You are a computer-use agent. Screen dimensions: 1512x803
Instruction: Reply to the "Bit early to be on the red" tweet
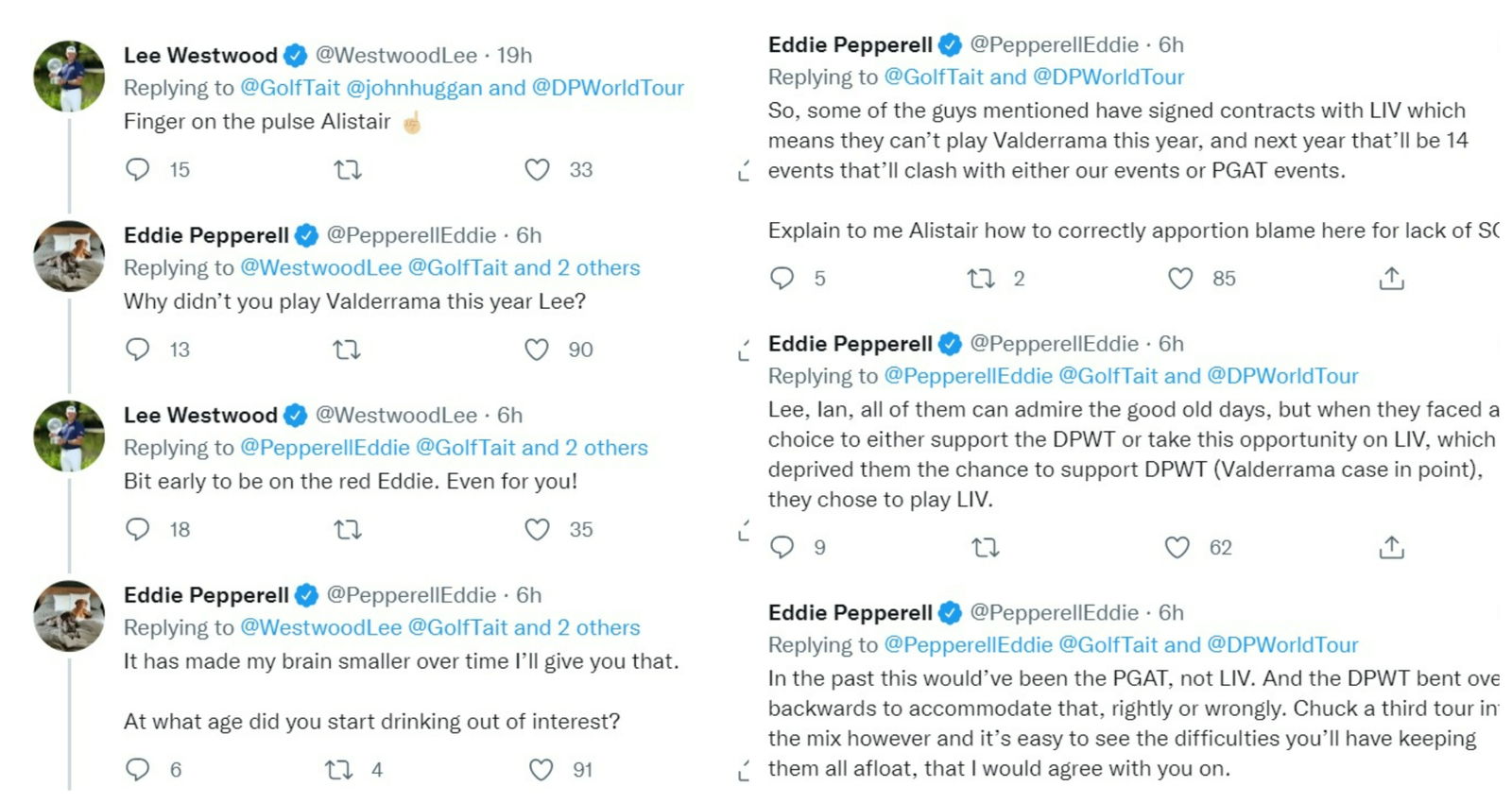click(x=138, y=529)
